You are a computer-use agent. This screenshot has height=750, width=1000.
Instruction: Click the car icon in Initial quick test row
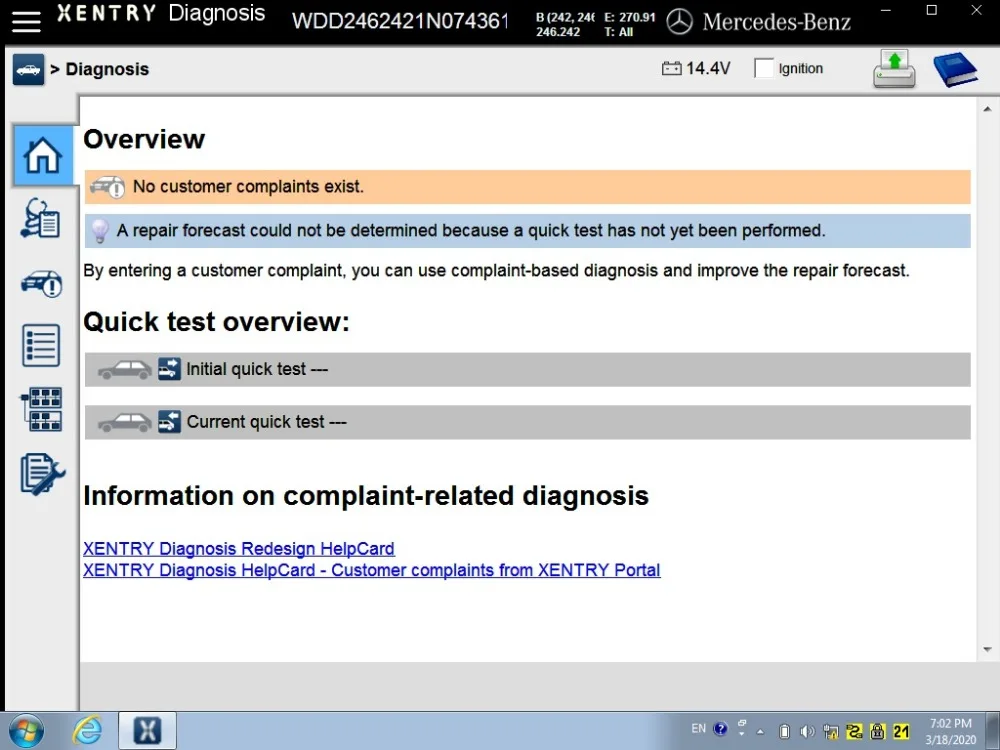pyautogui.click(x=125, y=370)
